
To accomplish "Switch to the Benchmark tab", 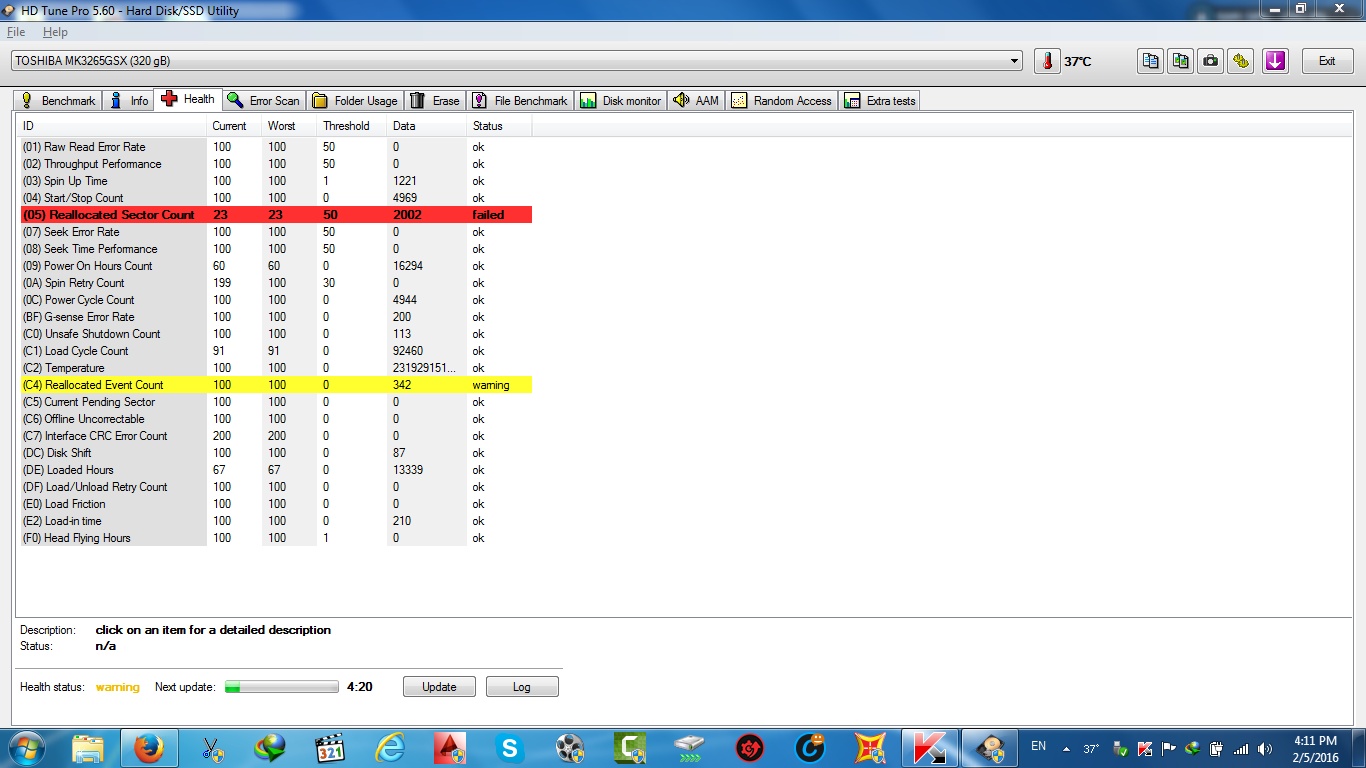I will [59, 100].
